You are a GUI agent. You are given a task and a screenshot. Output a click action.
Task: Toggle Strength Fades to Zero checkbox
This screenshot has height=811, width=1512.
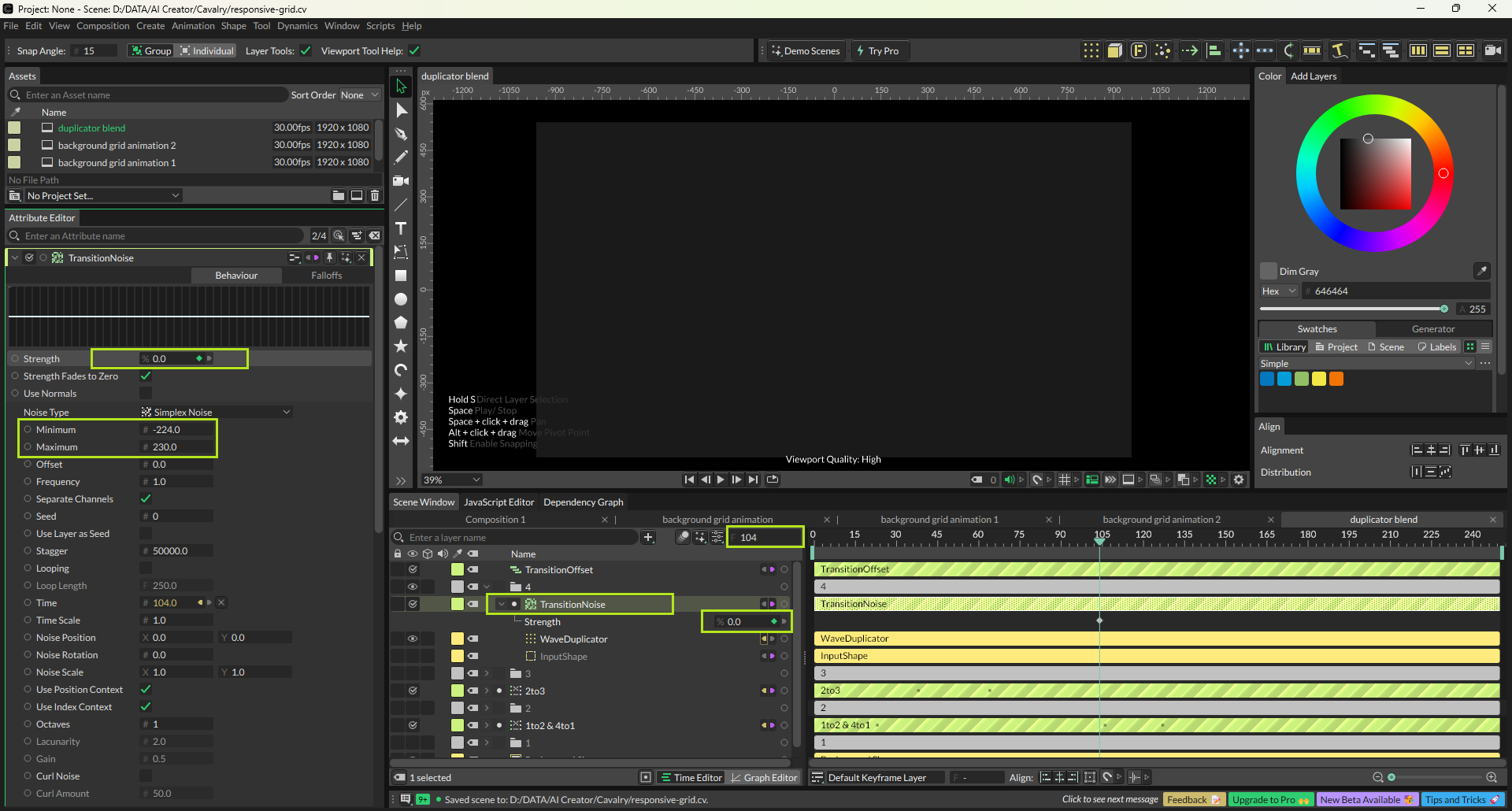point(146,376)
